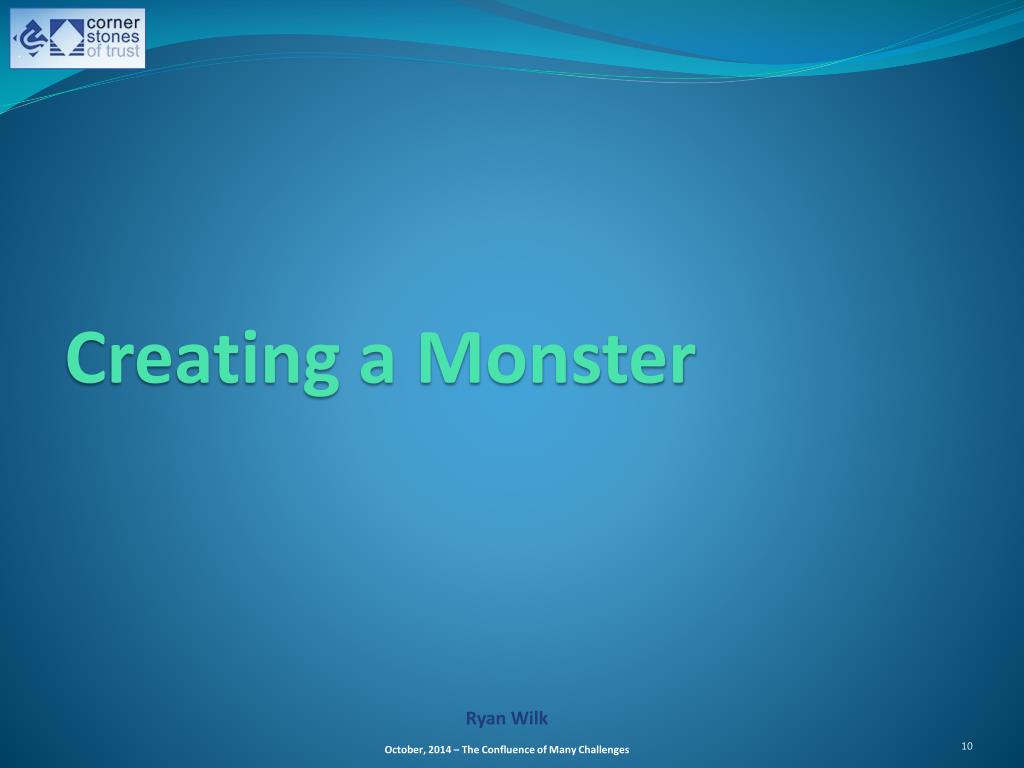The image size is (1024, 768).
Task: Click the slide number 10
Action: [x=967, y=746]
